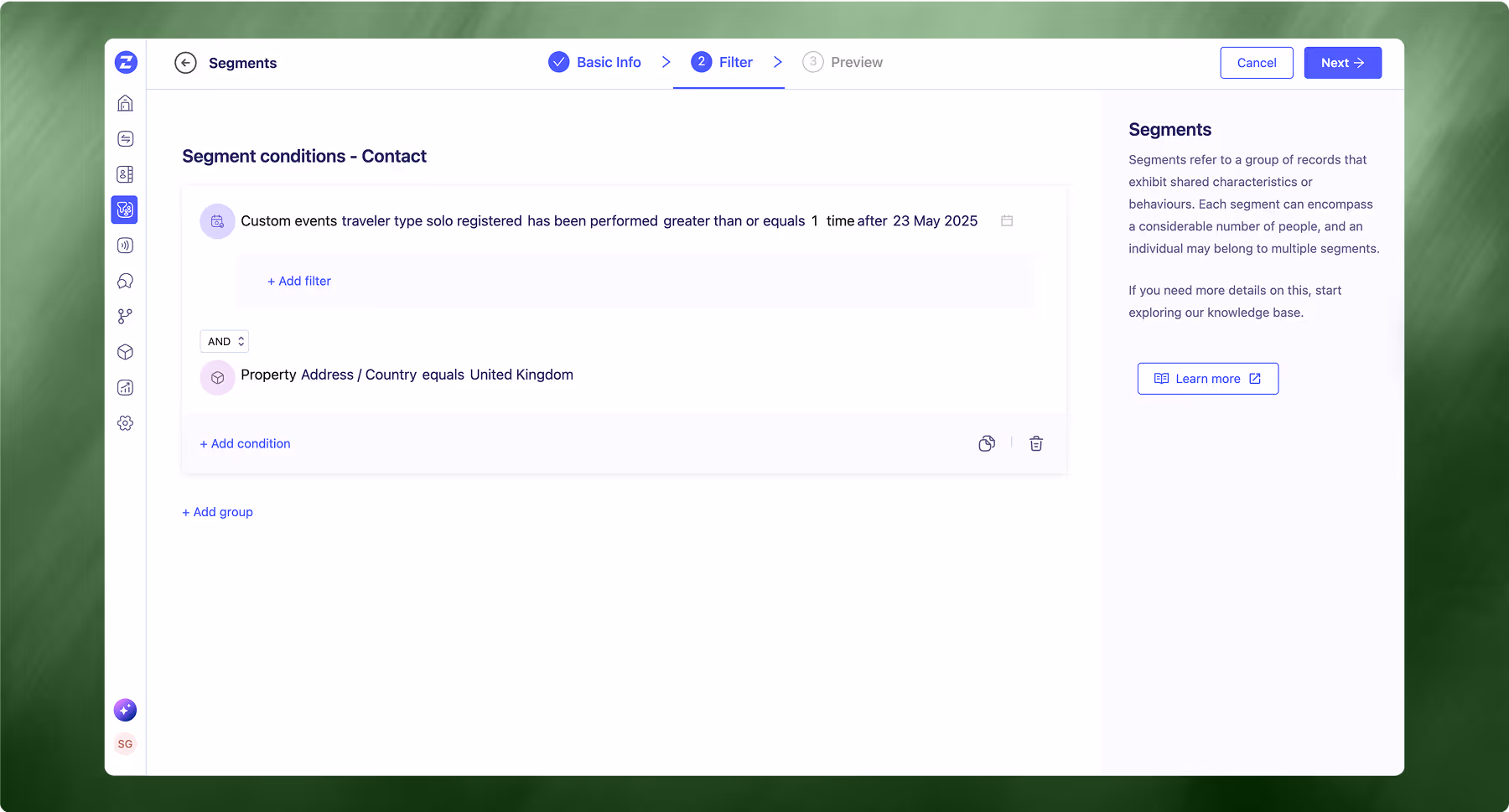
Task: Click the chevron after Filter step
Action: coord(778,62)
